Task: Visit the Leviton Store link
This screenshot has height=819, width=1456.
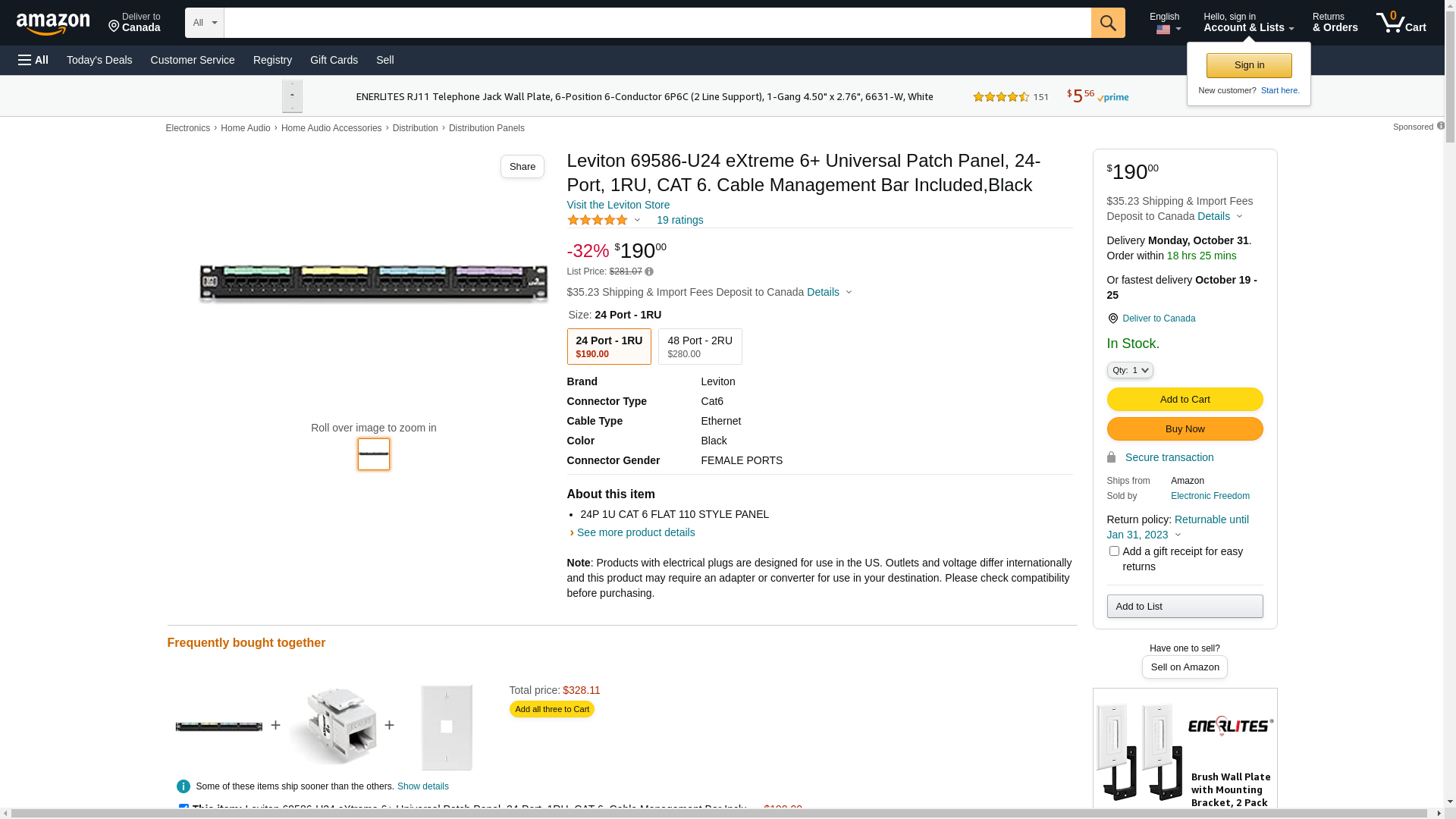Action: pos(618,205)
